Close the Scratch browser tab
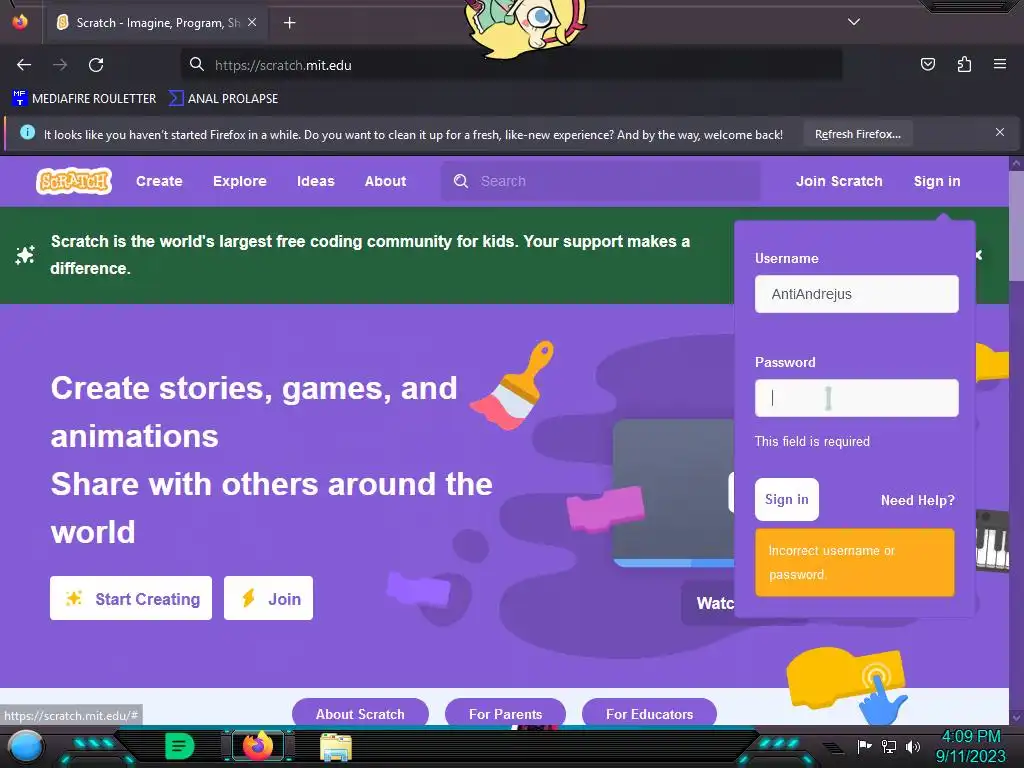This screenshot has height=768, width=1024. coord(252,22)
